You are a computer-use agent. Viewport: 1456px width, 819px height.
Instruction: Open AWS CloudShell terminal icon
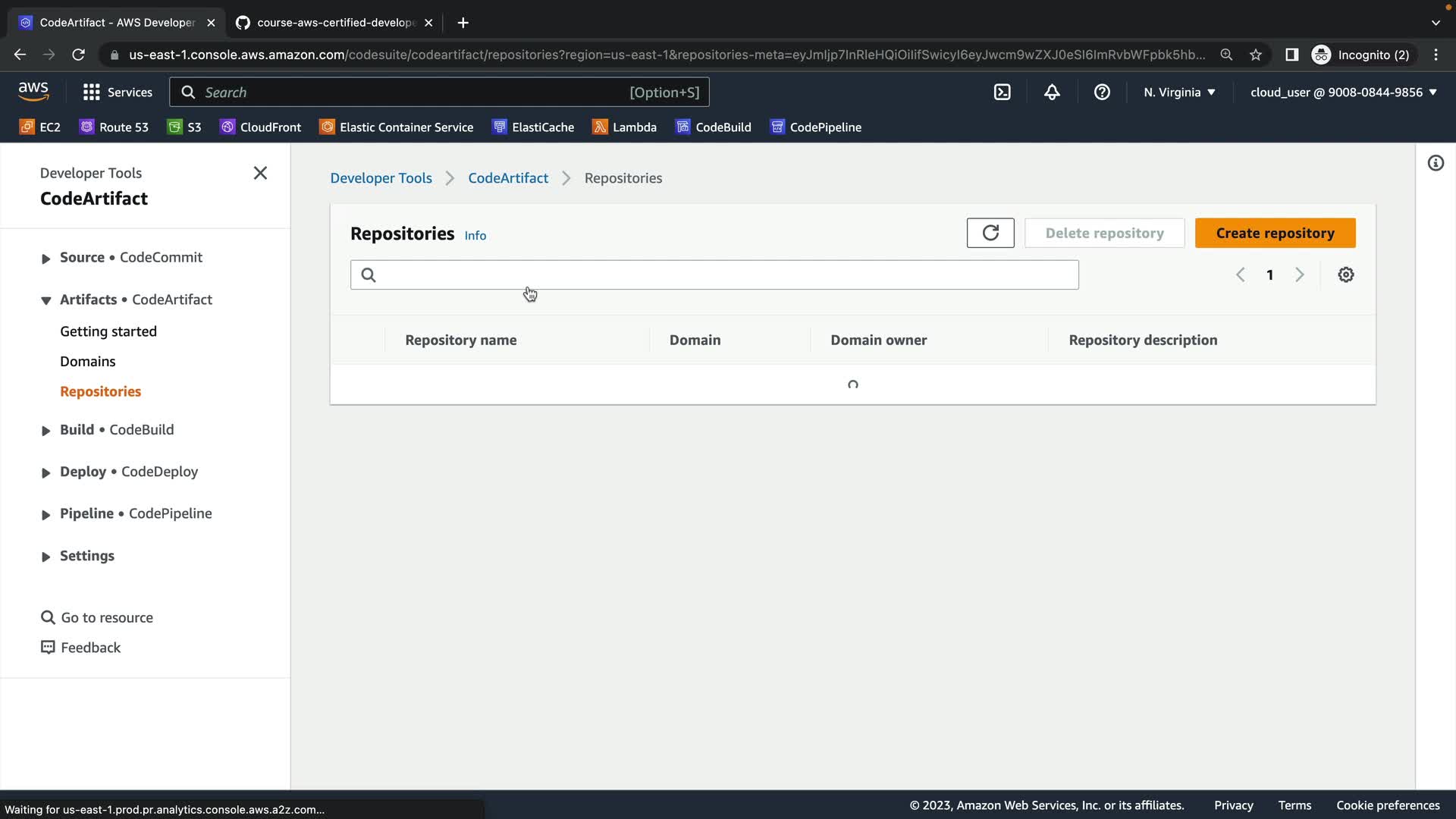(x=1002, y=92)
